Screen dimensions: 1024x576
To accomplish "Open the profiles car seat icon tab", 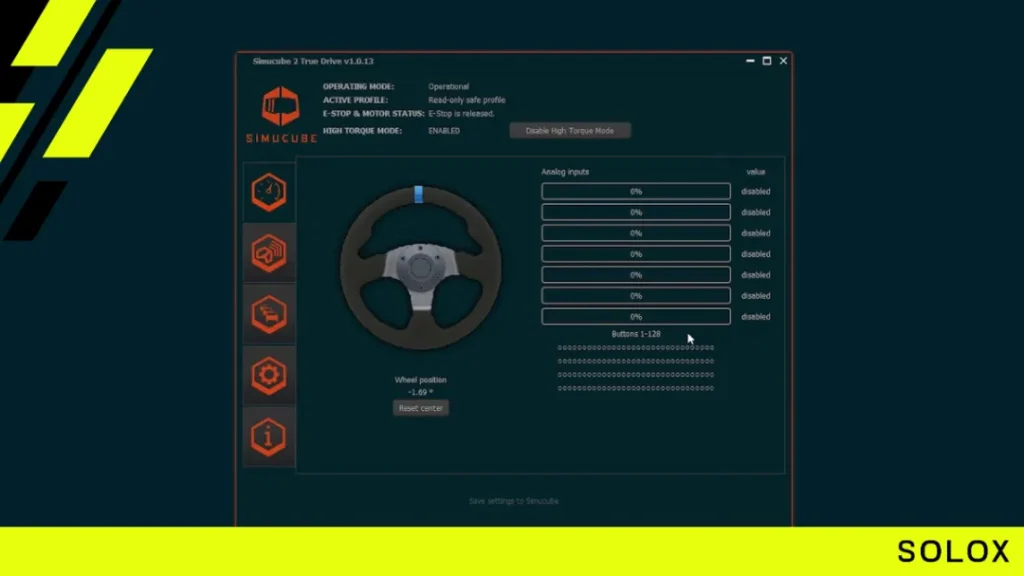I will click(x=269, y=314).
